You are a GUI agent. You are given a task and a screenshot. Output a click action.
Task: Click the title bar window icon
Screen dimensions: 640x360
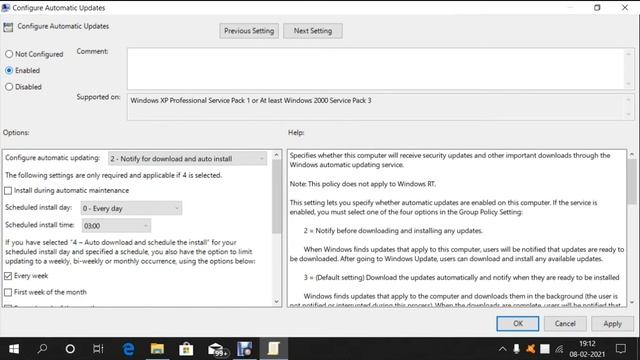pos(6,7)
